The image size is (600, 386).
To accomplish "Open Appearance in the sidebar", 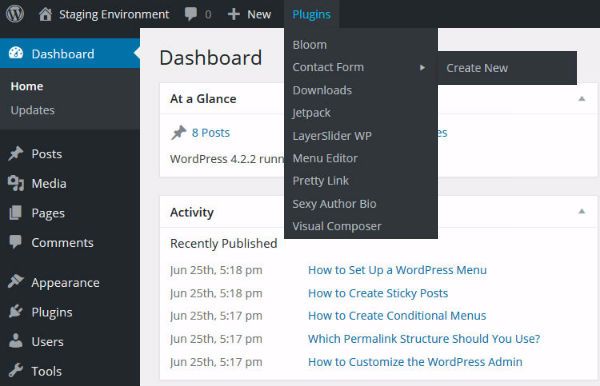I will [x=65, y=283].
